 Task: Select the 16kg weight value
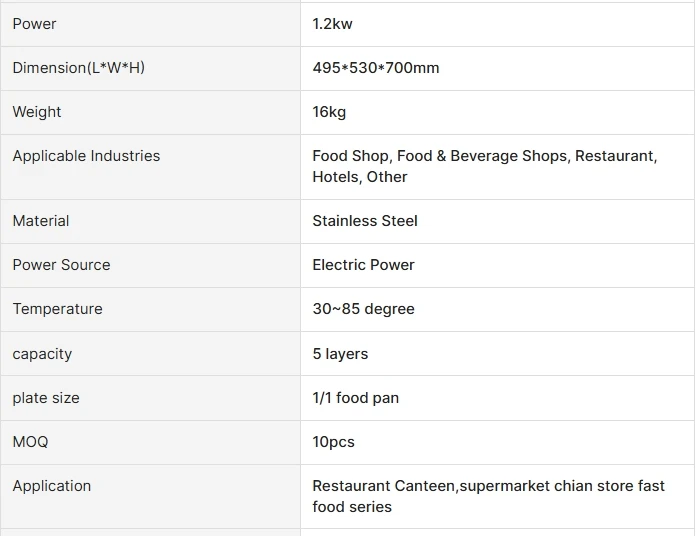[329, 112]
